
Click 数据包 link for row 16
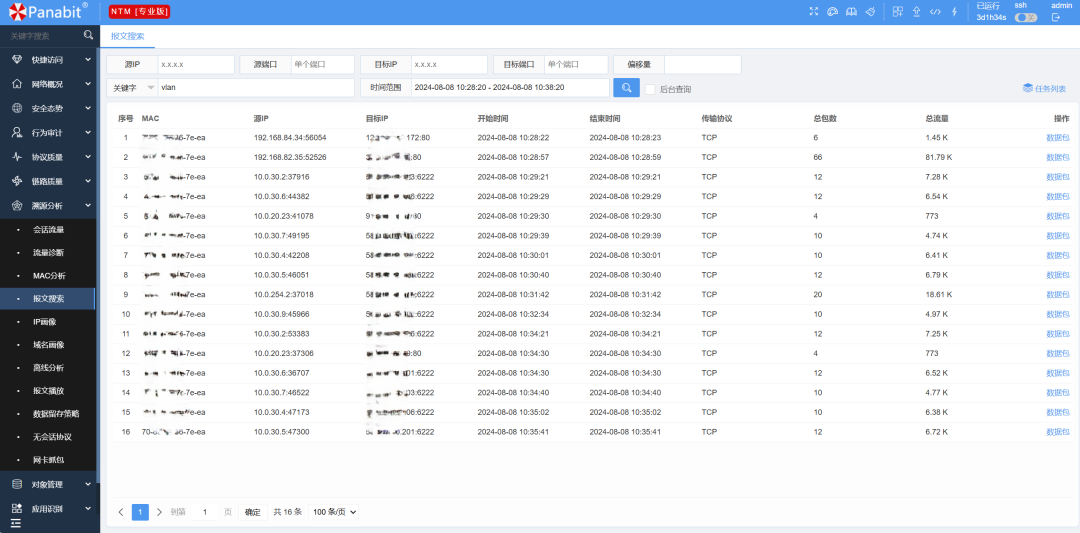pos(1057,432)
